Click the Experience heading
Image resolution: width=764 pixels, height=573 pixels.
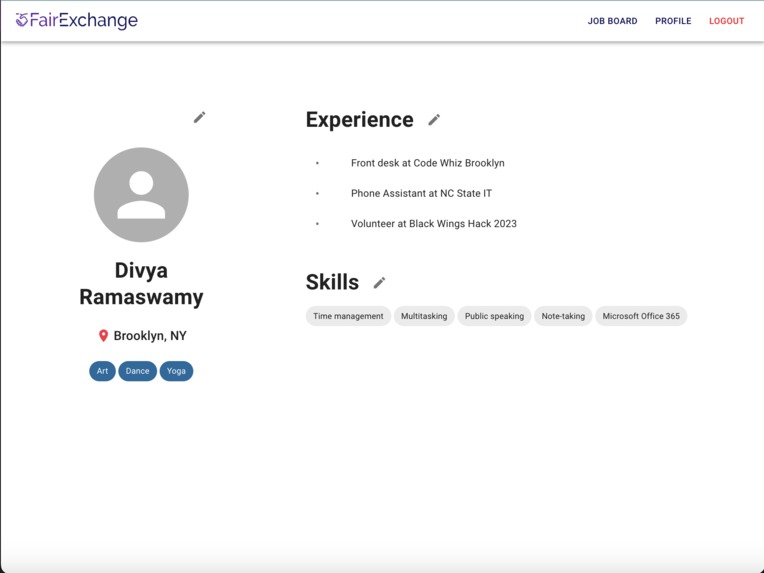(360, 120)
